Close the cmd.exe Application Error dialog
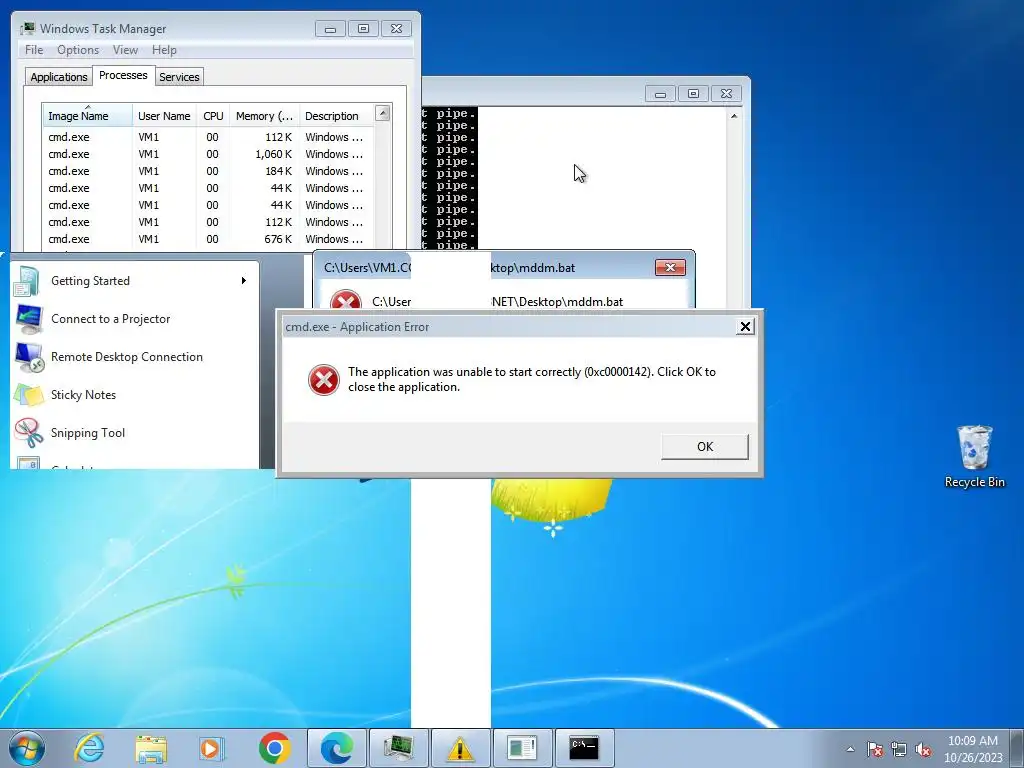Screen dimensions: 1024x768 745,327
